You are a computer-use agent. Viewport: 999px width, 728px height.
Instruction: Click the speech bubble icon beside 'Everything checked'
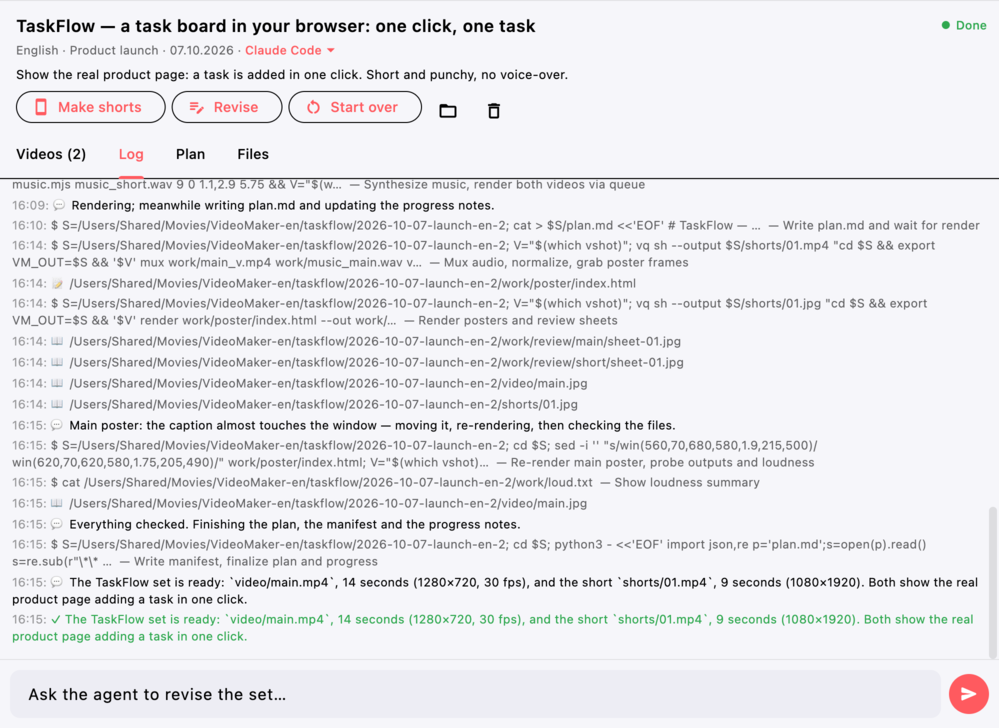pos(57,524)
